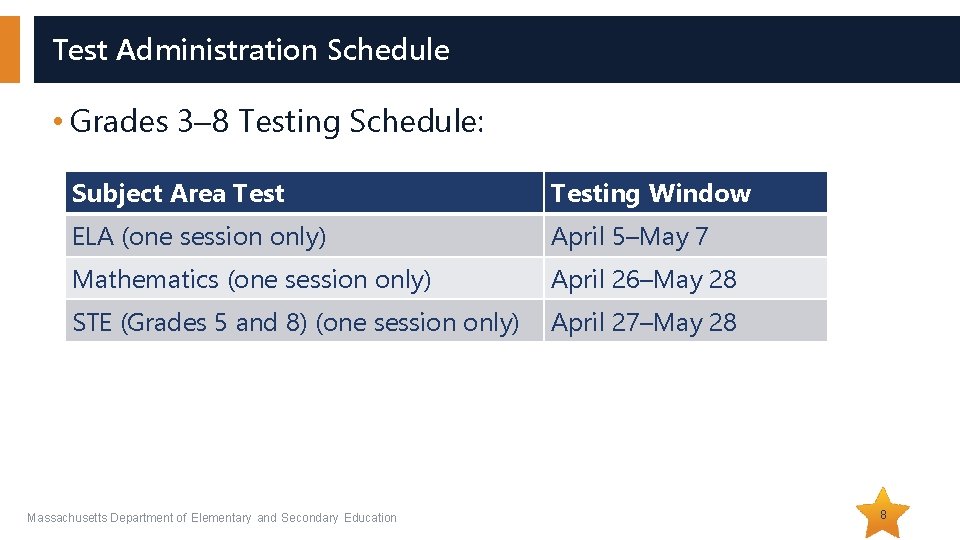Click the Massachusetts Department footer text
Image resolution: width=960 pixels, height=540 pixels.
pos(211,518)
